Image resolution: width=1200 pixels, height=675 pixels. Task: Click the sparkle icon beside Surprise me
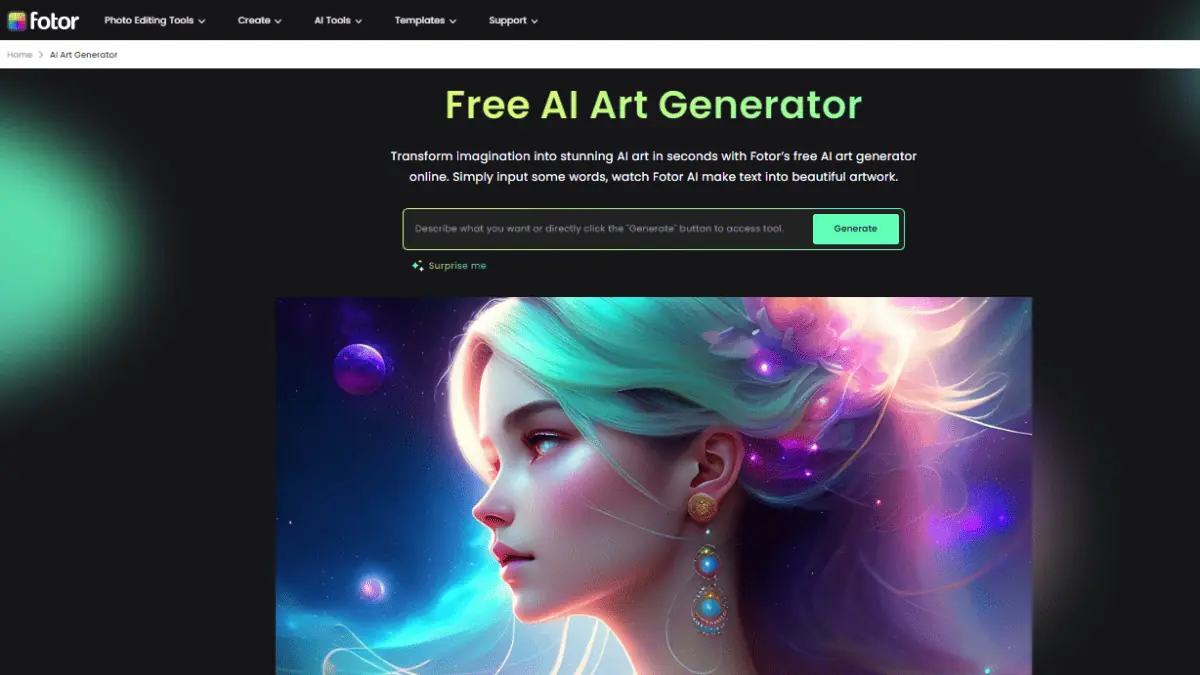pos(417,266)
